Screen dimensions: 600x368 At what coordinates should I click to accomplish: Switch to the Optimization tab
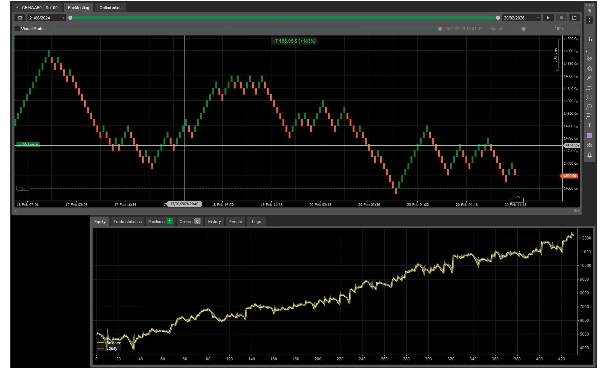(x=110, y=8)
